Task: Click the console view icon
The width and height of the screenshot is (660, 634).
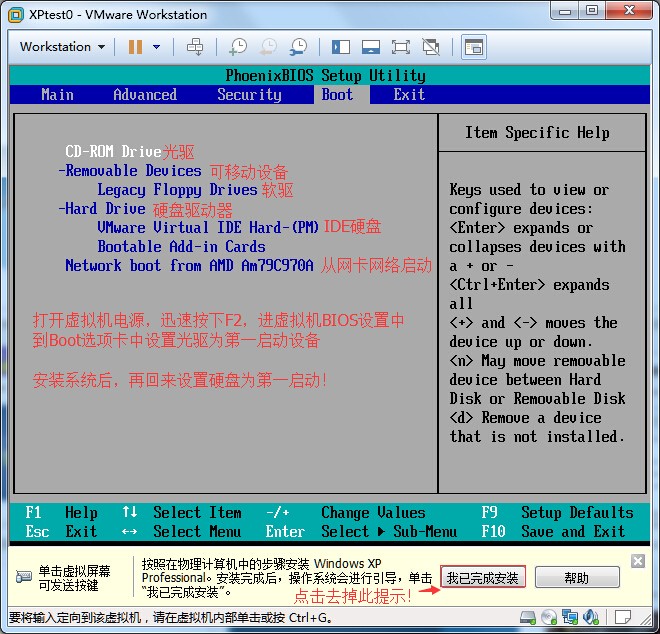Action: tap(473, 47)
